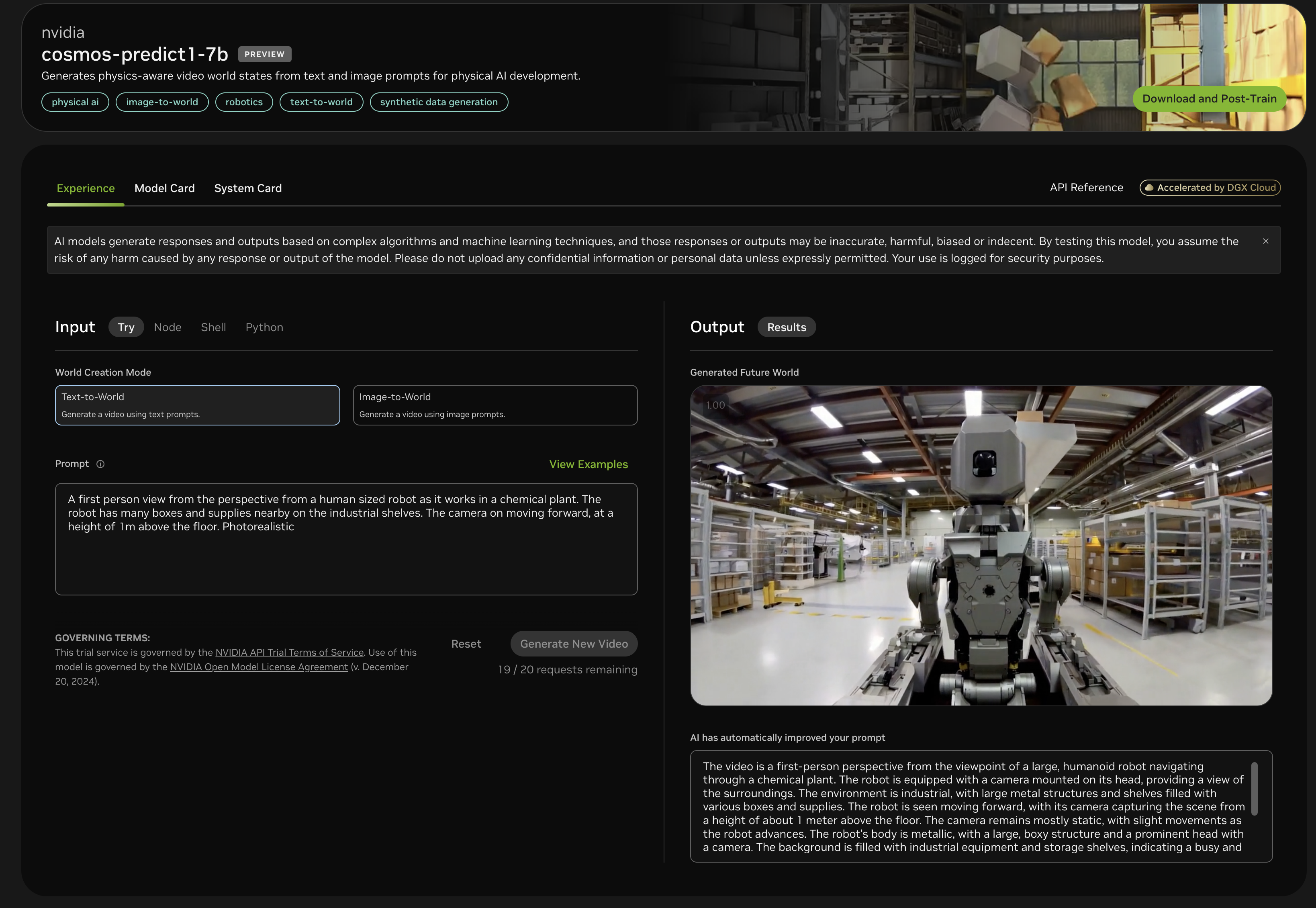Screen dimensions: 1316x908
Task: Click 'AI has automatically improved your prompt' text
Action: coord(788,737)
